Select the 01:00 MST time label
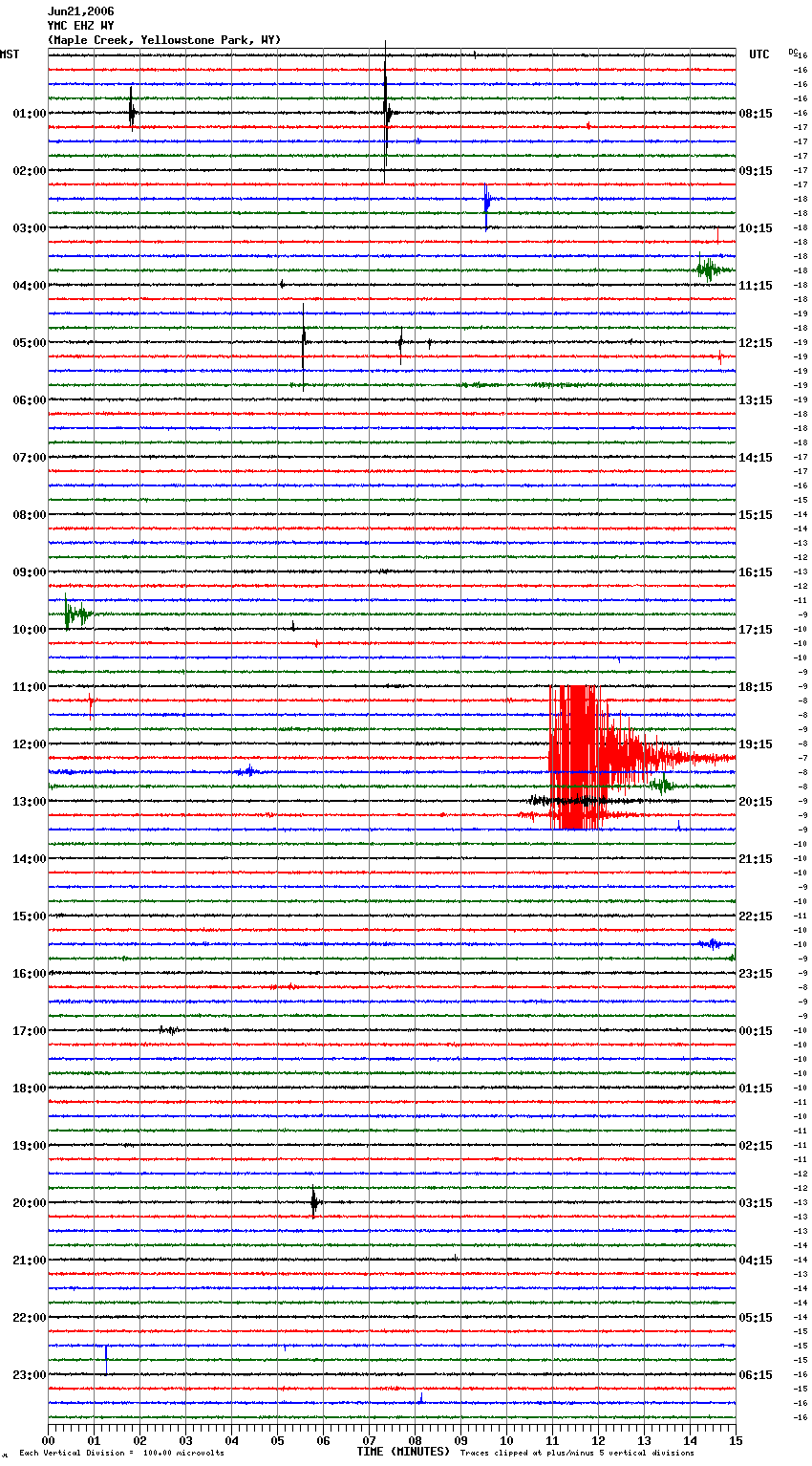Viewport: 812px width, 1466px height. pos(30,114)
